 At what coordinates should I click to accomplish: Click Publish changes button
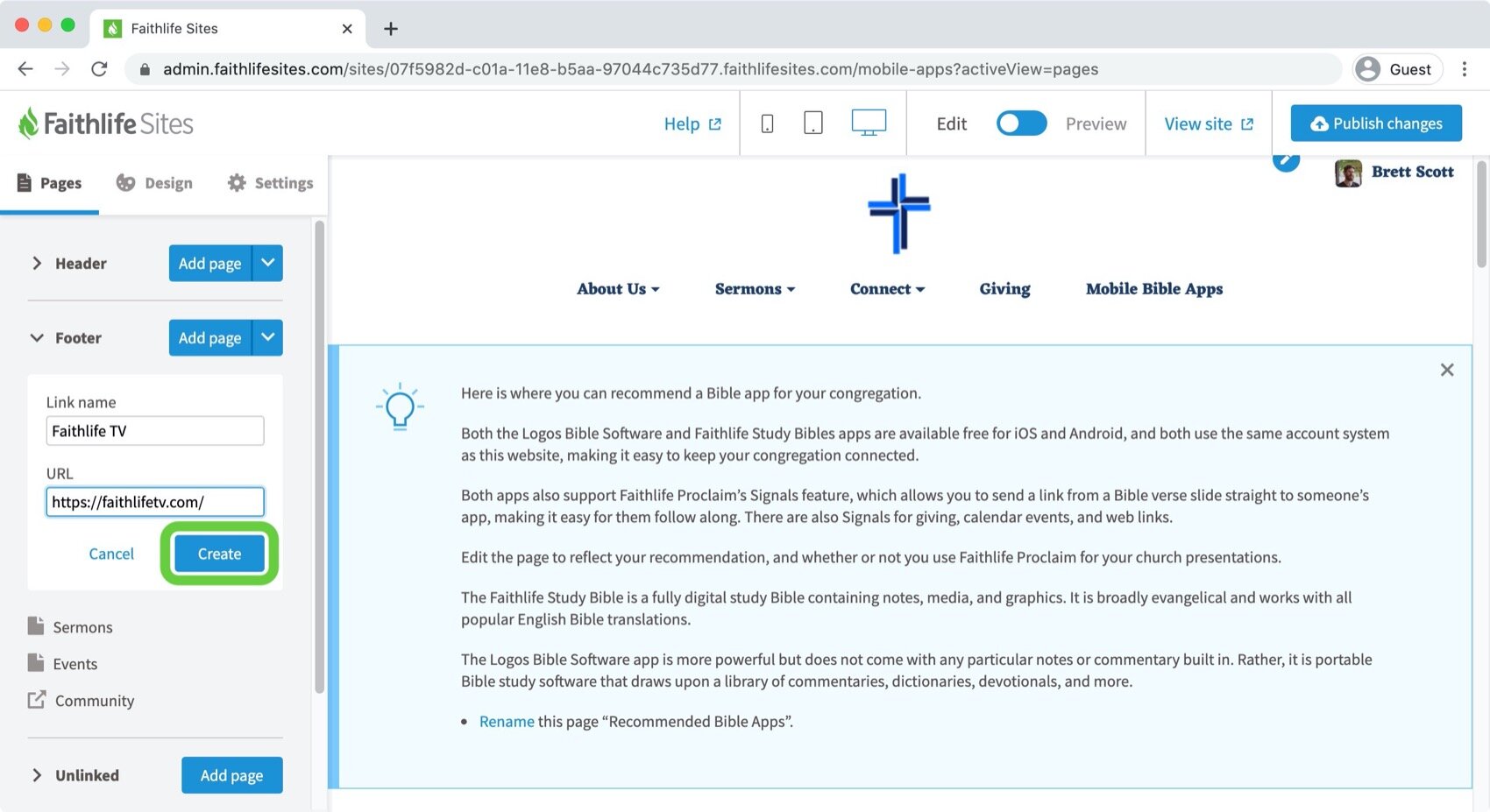tap(1376, 124)
